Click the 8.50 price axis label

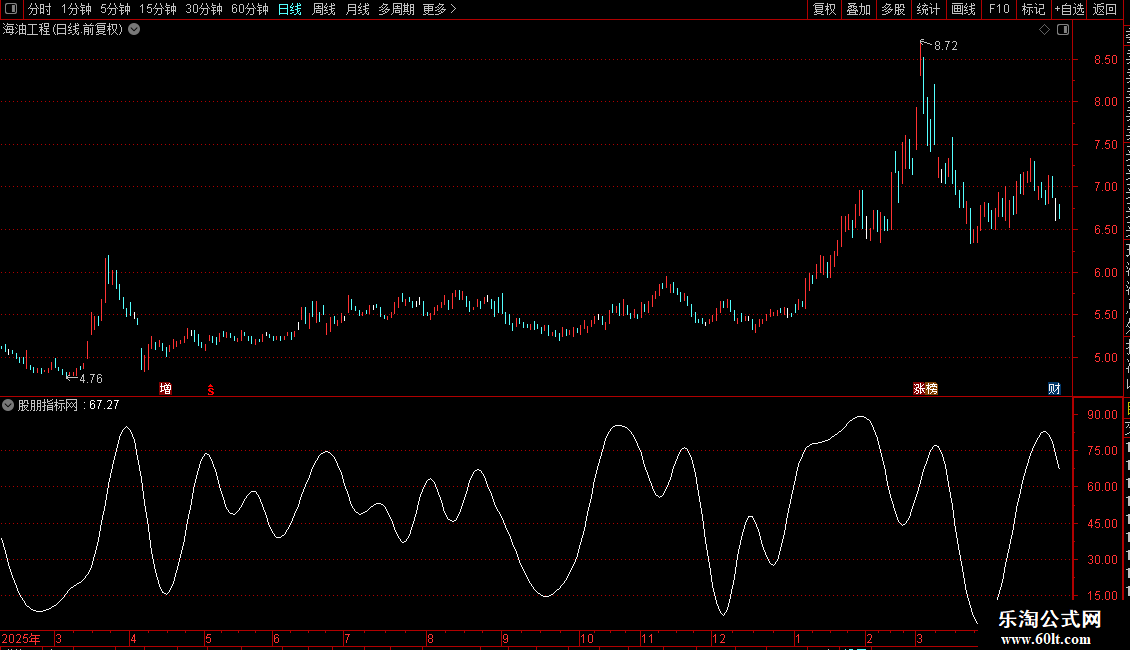click(1105, 60)
